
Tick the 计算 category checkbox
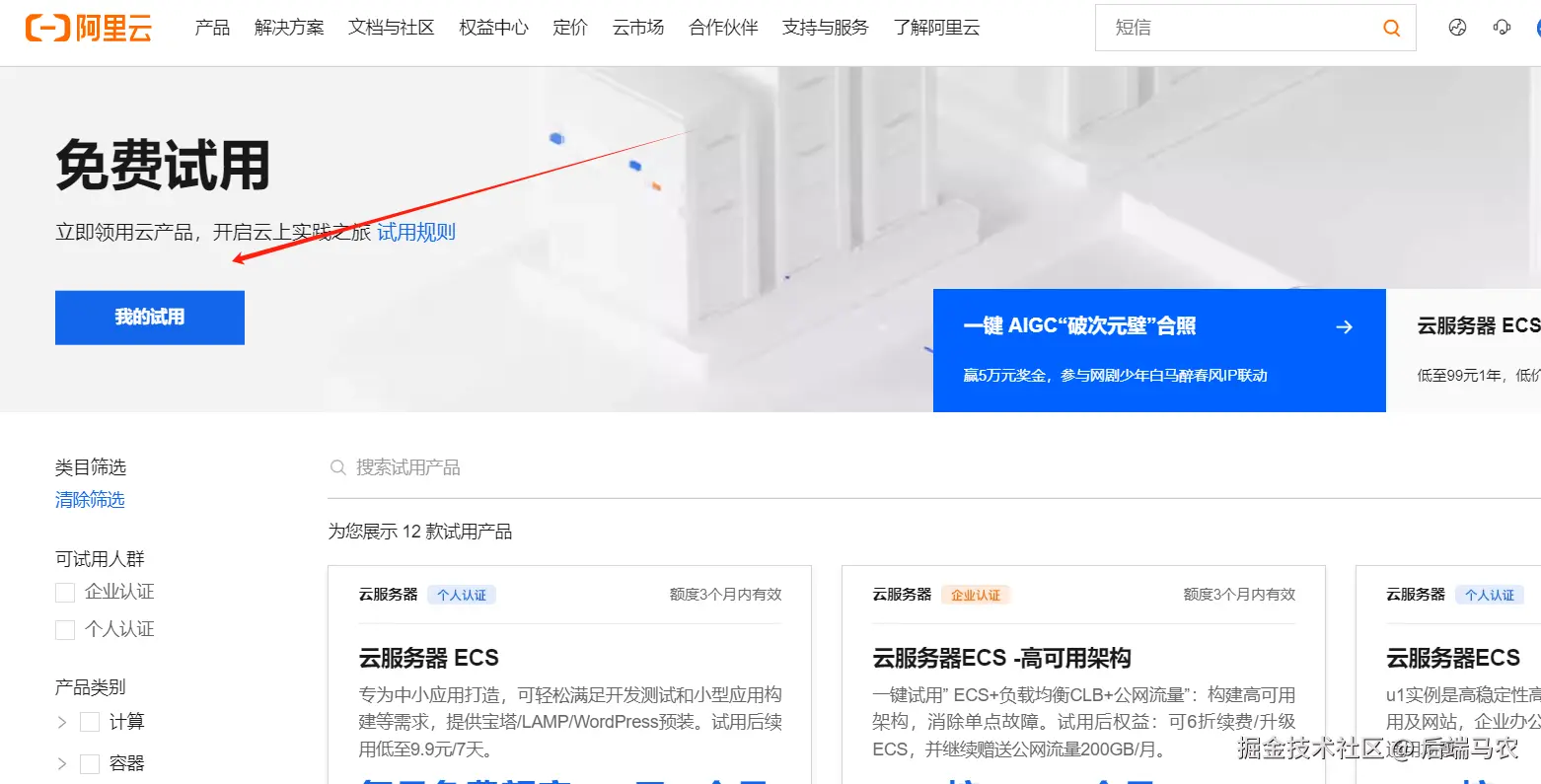pyautogui.click(x=90, y=722)
